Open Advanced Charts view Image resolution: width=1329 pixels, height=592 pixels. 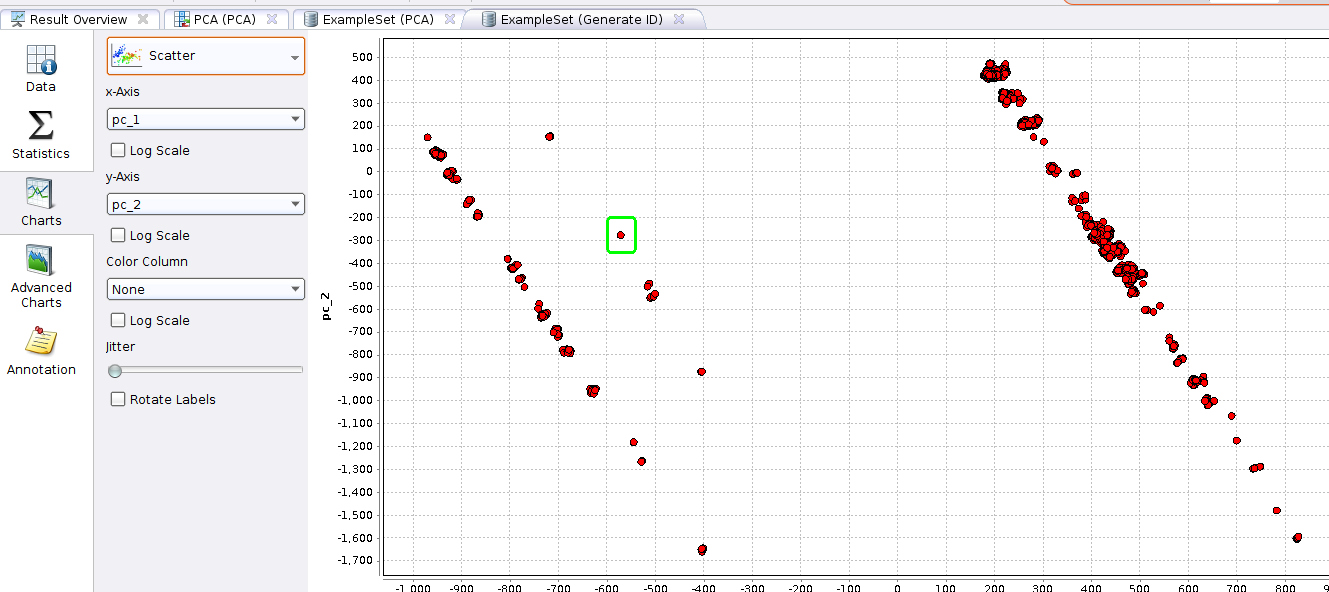(40, 261)
